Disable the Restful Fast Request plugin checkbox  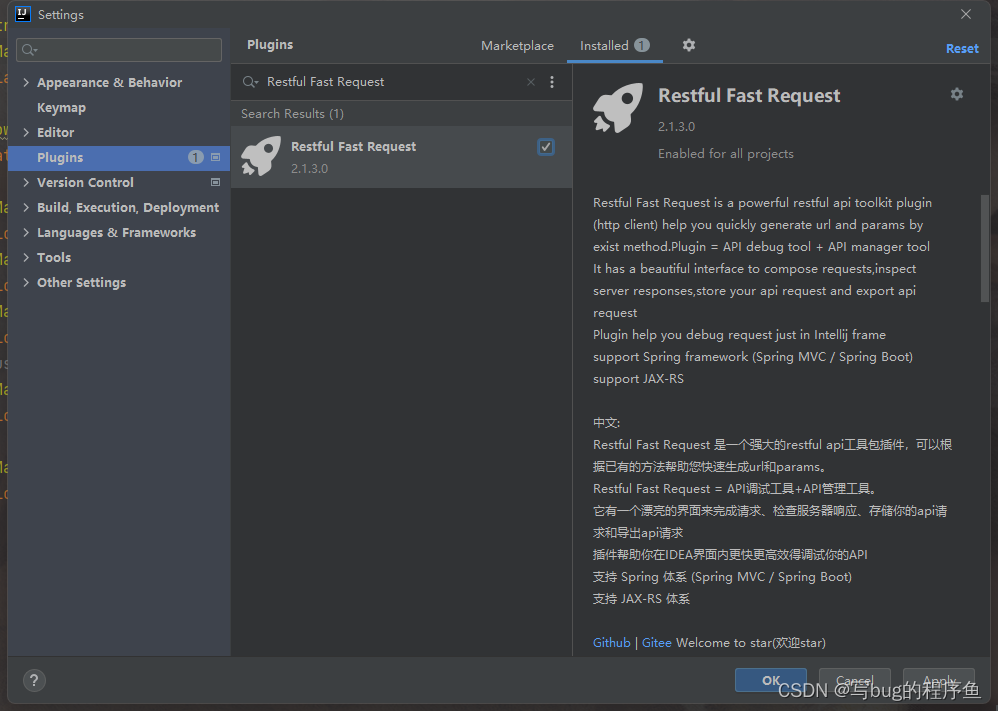(x=545, y=147)
